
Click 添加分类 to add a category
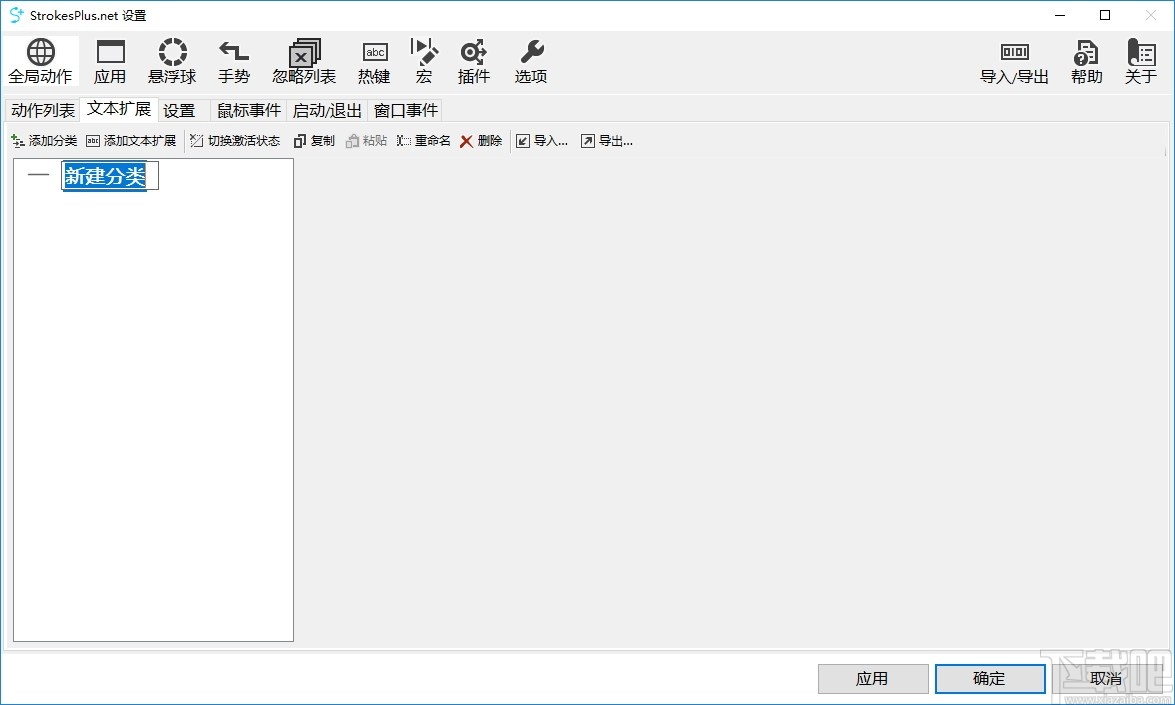click(43, 140)
